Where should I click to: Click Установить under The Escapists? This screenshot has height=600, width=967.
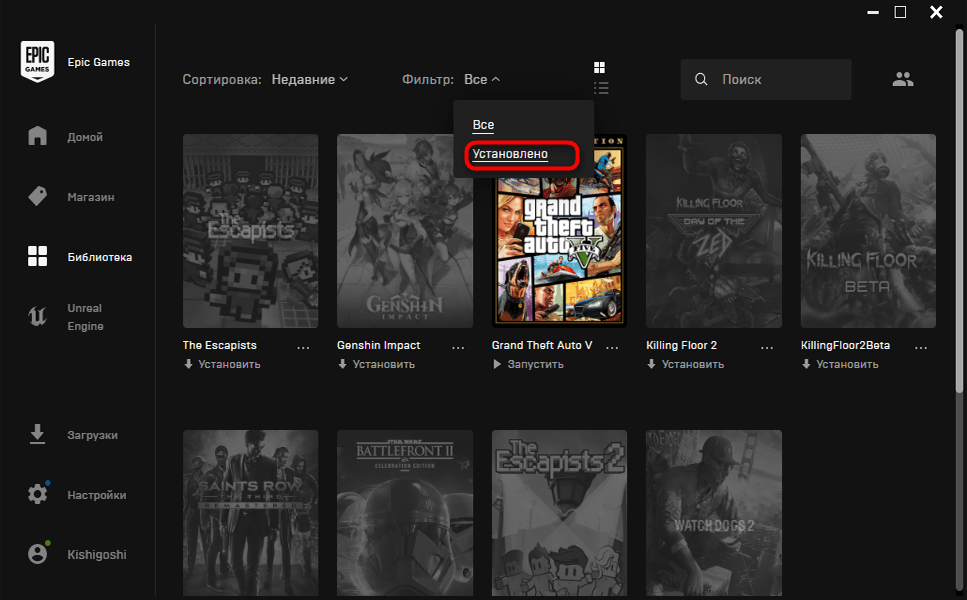[x=229, y=364]
